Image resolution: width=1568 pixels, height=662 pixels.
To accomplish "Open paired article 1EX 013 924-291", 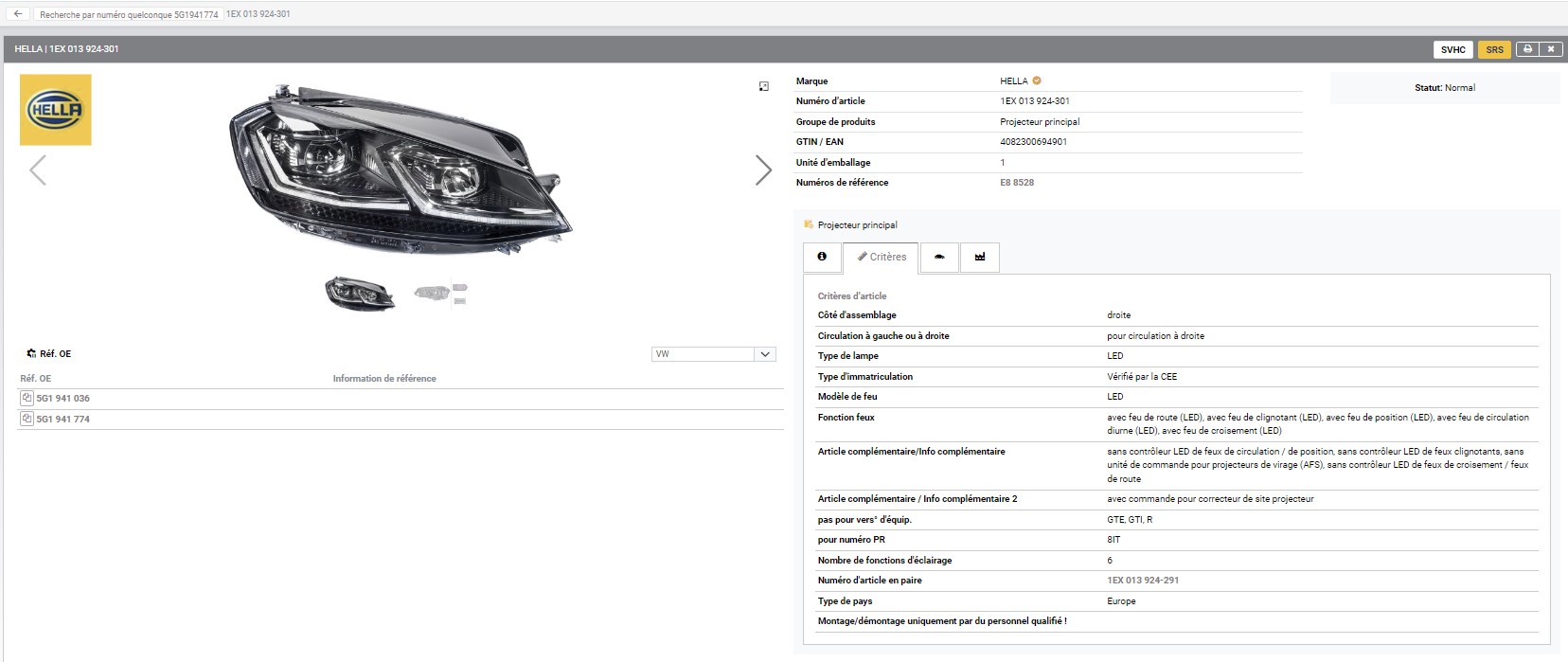I will [1143, 581].
